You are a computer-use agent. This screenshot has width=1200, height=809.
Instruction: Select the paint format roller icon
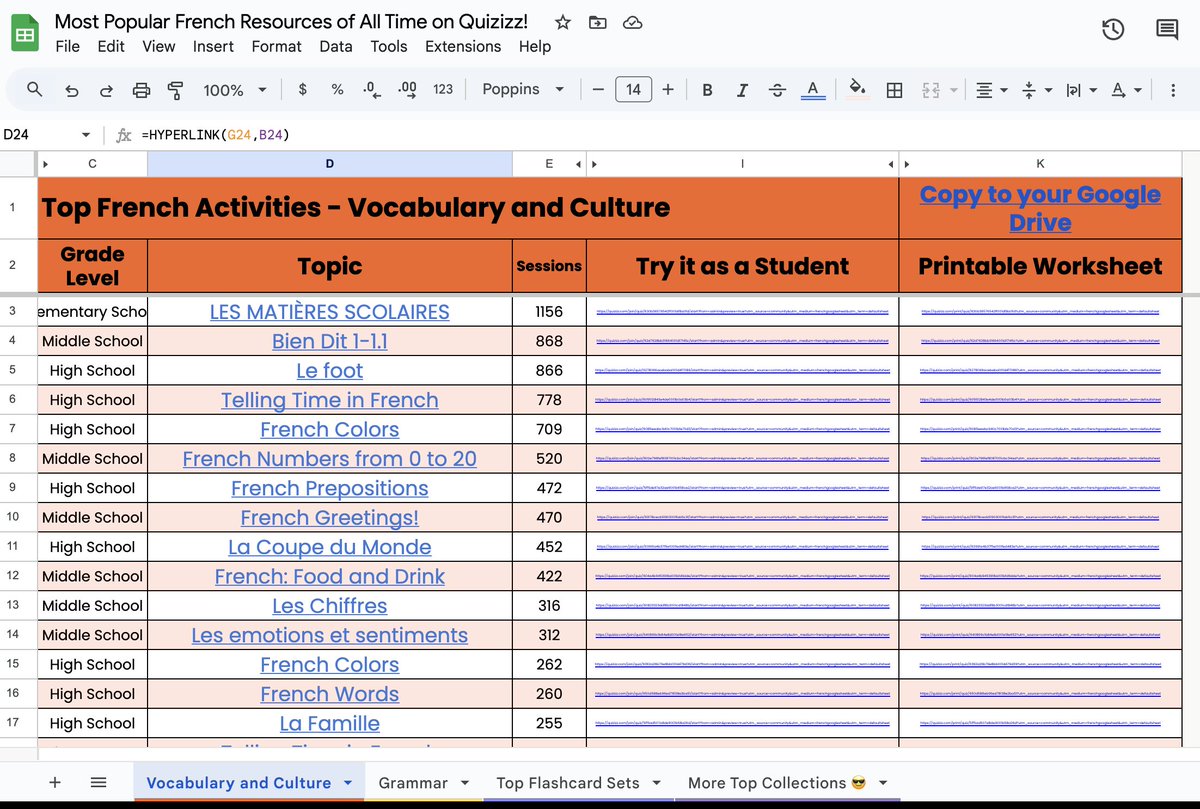[x=176, y=90]
